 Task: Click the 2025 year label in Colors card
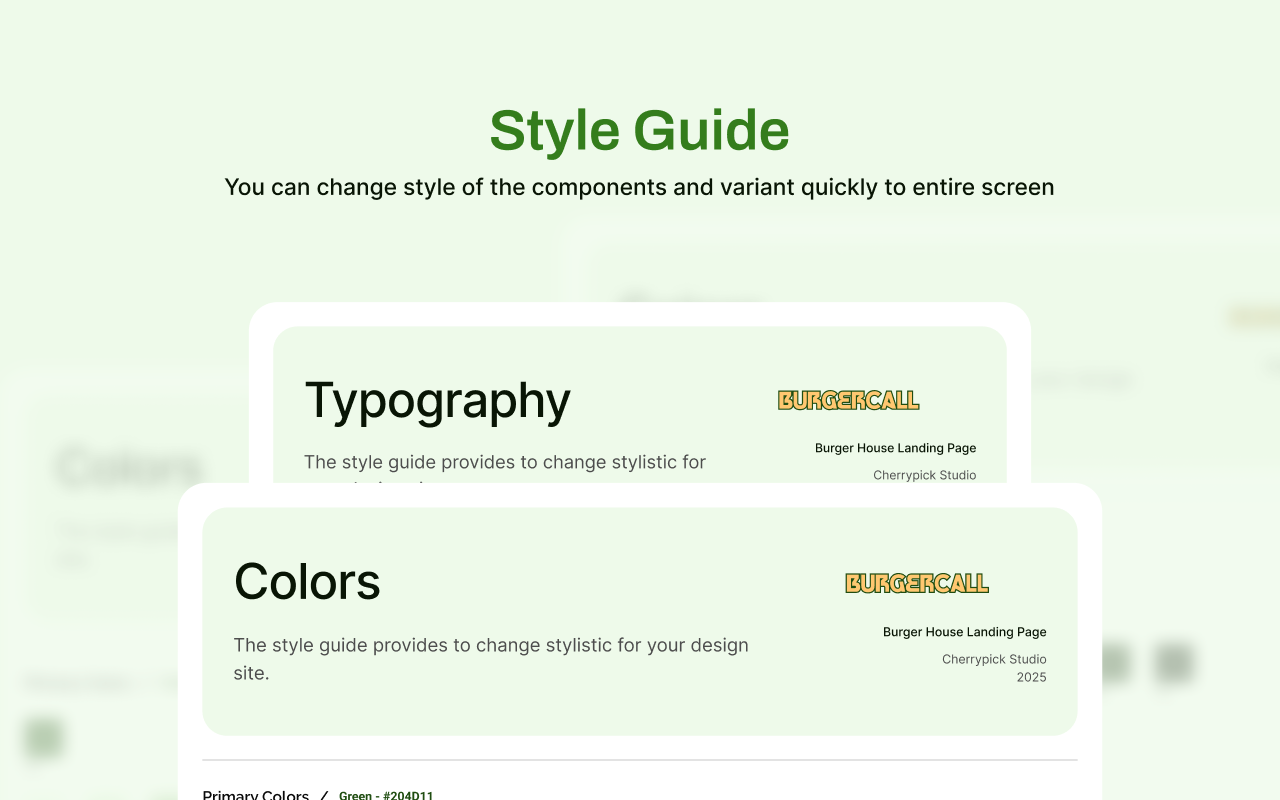pyautogui.click(x=1031, y=677)
